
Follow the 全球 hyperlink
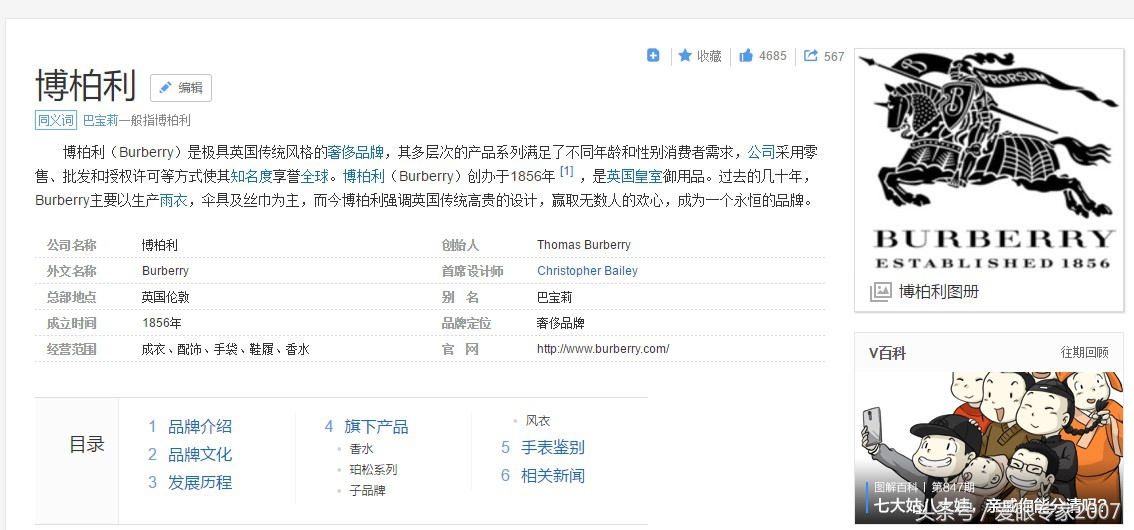pyautogui.click(x=315, y=176)
